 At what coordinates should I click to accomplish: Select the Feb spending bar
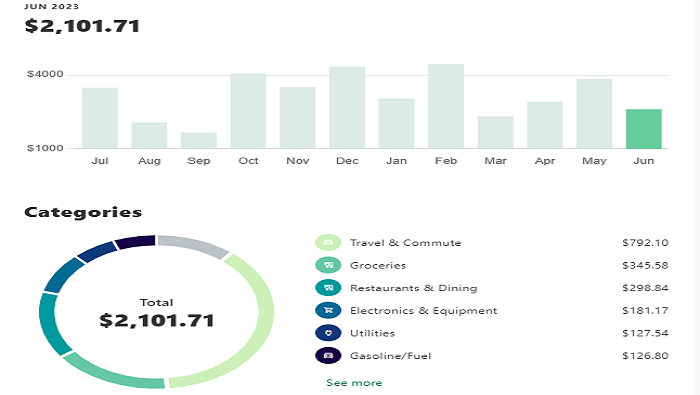(x=446, y=106)
